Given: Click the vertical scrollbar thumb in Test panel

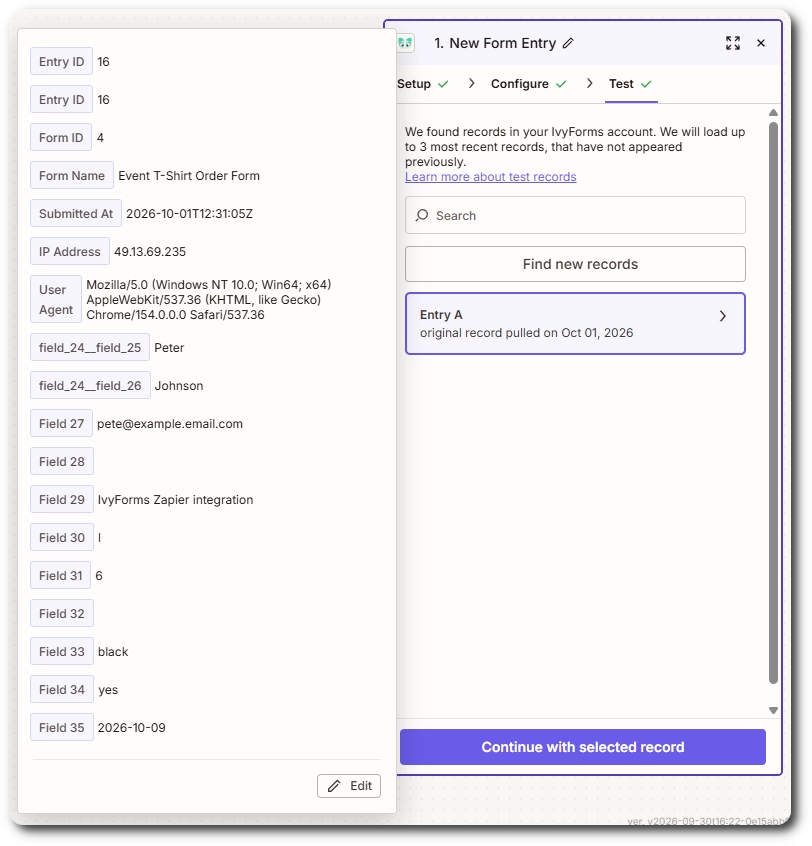Looking at the screenshot, I should coord(773,403).
